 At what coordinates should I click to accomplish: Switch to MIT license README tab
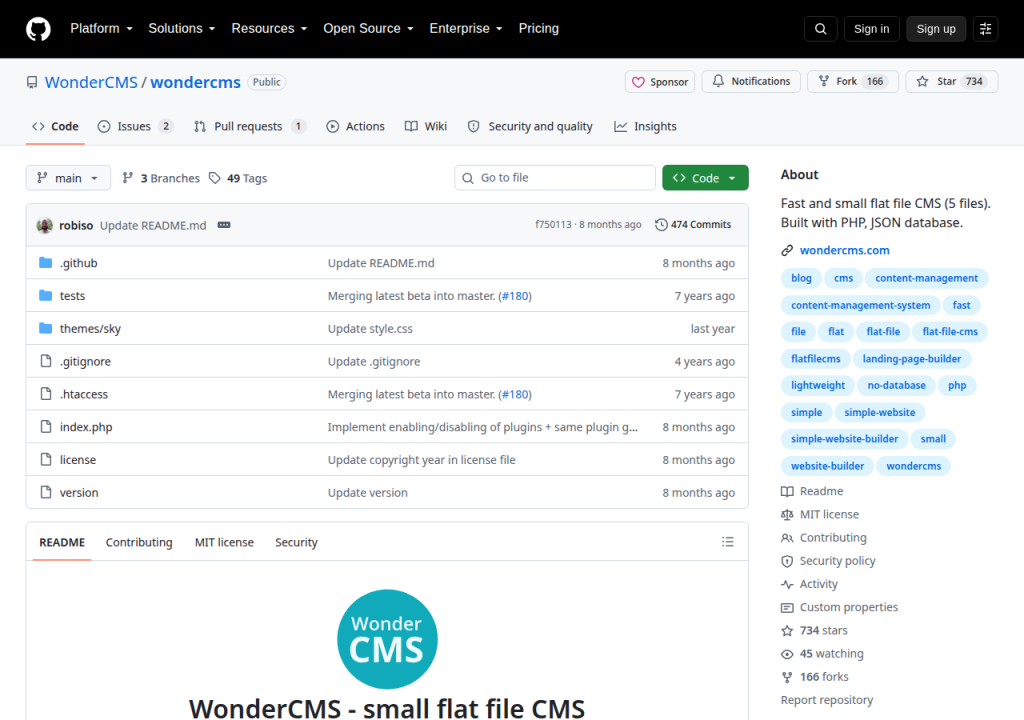[224, 542]
